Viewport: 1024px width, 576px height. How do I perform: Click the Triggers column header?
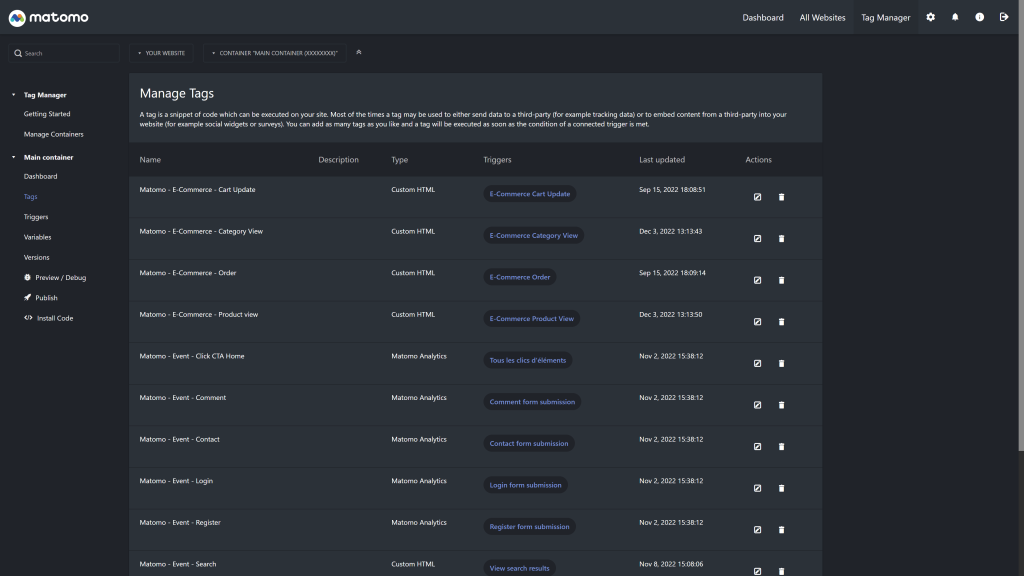coord(498,160)
